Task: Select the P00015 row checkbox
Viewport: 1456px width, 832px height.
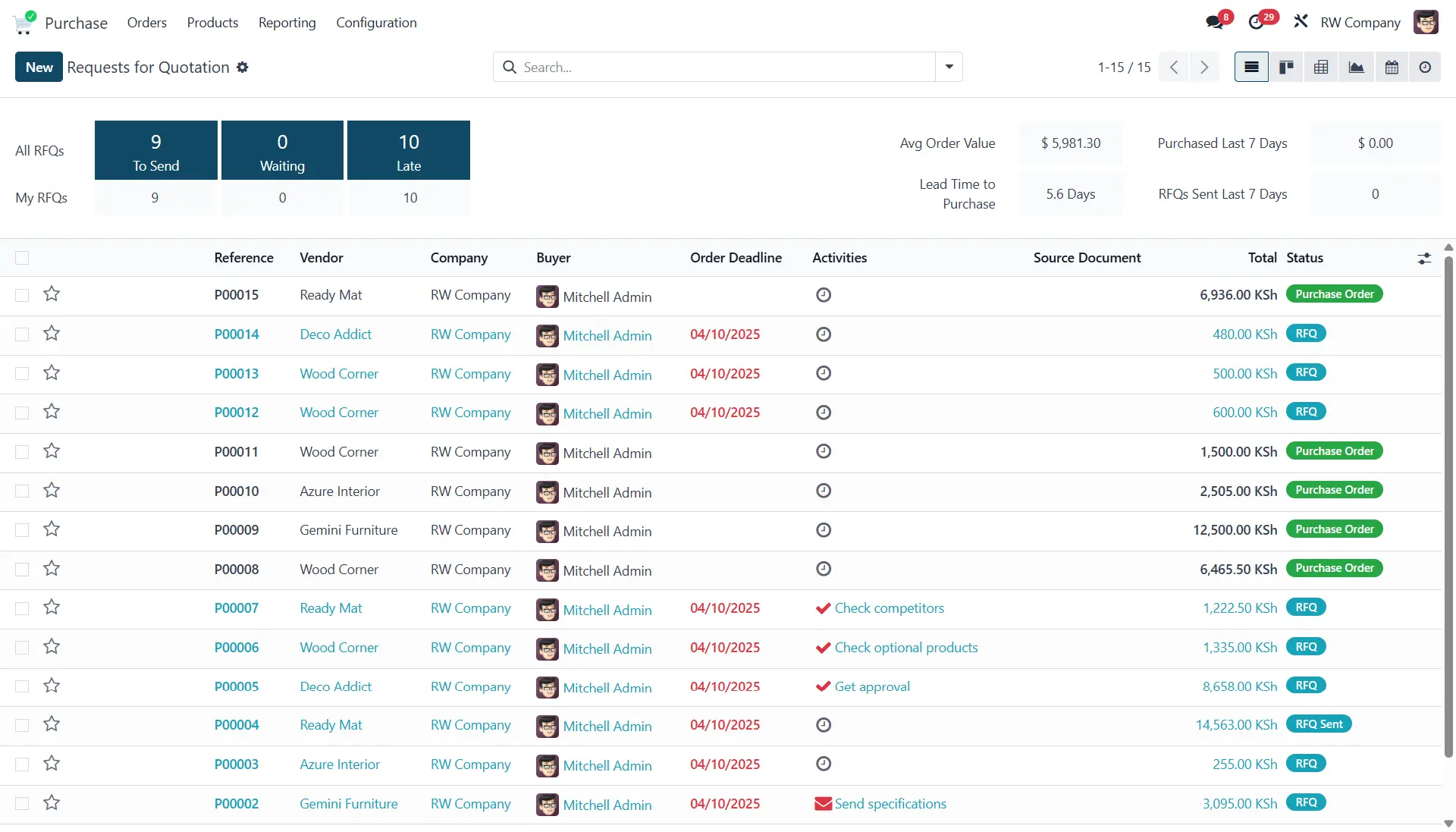Action: [x=22, y=295]
